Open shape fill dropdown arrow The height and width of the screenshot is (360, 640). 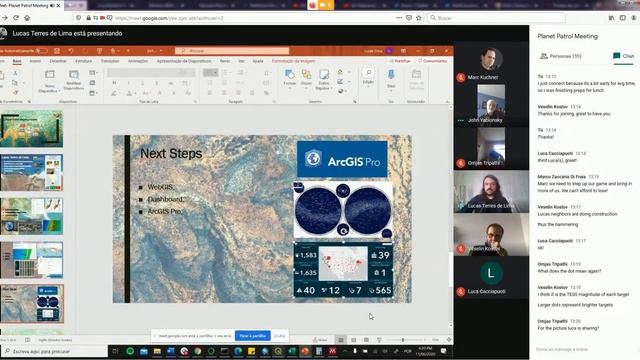[348, 72]
